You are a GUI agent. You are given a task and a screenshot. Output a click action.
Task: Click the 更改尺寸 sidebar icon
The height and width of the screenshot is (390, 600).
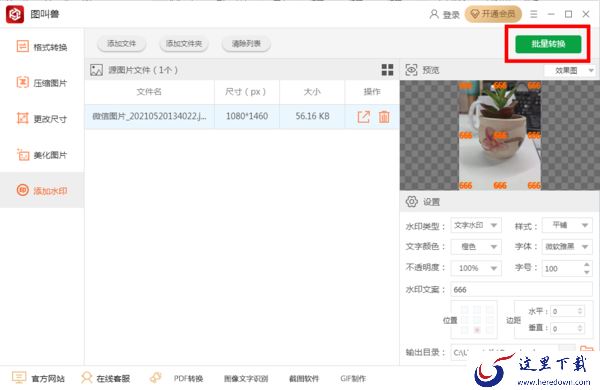point(23,118)
